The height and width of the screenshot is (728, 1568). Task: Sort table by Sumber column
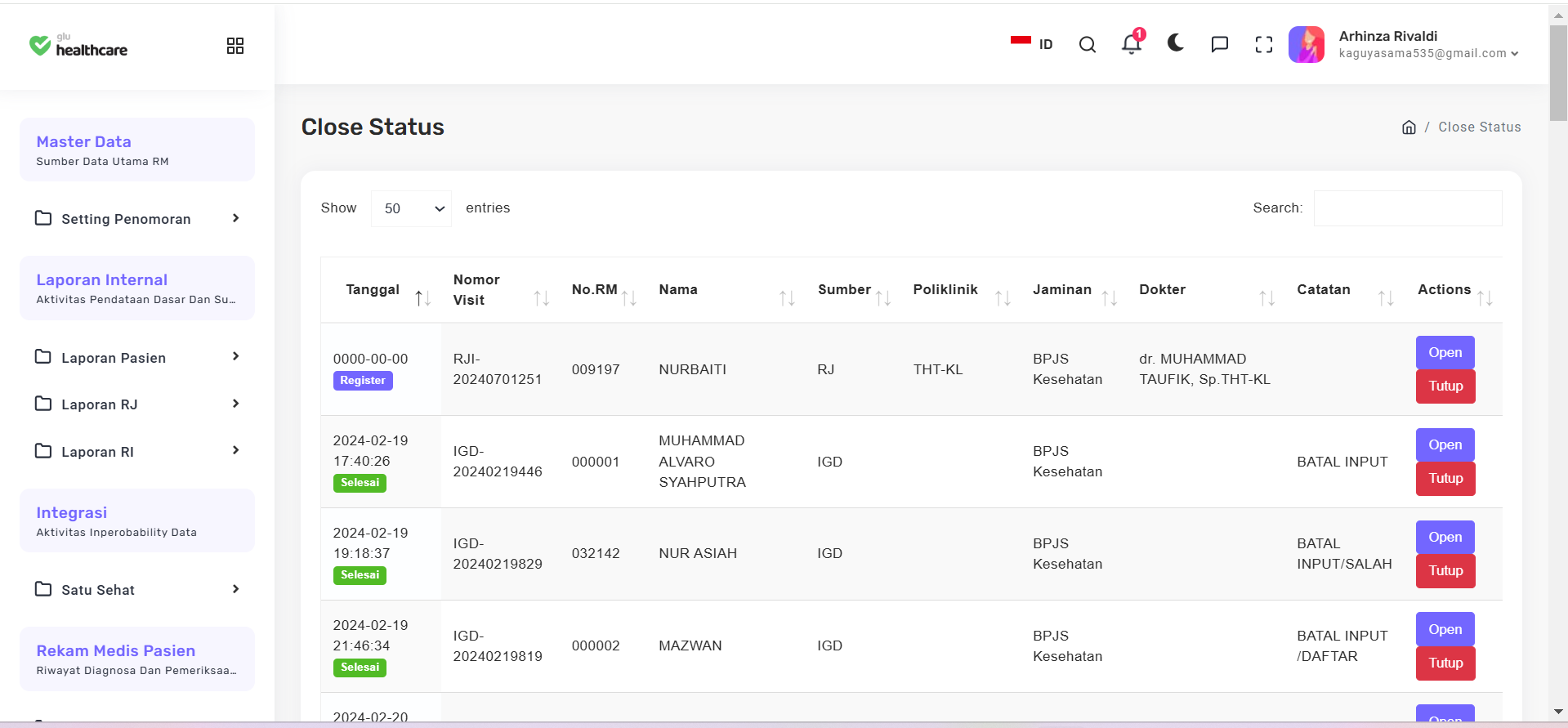click(x=854, y=290)
